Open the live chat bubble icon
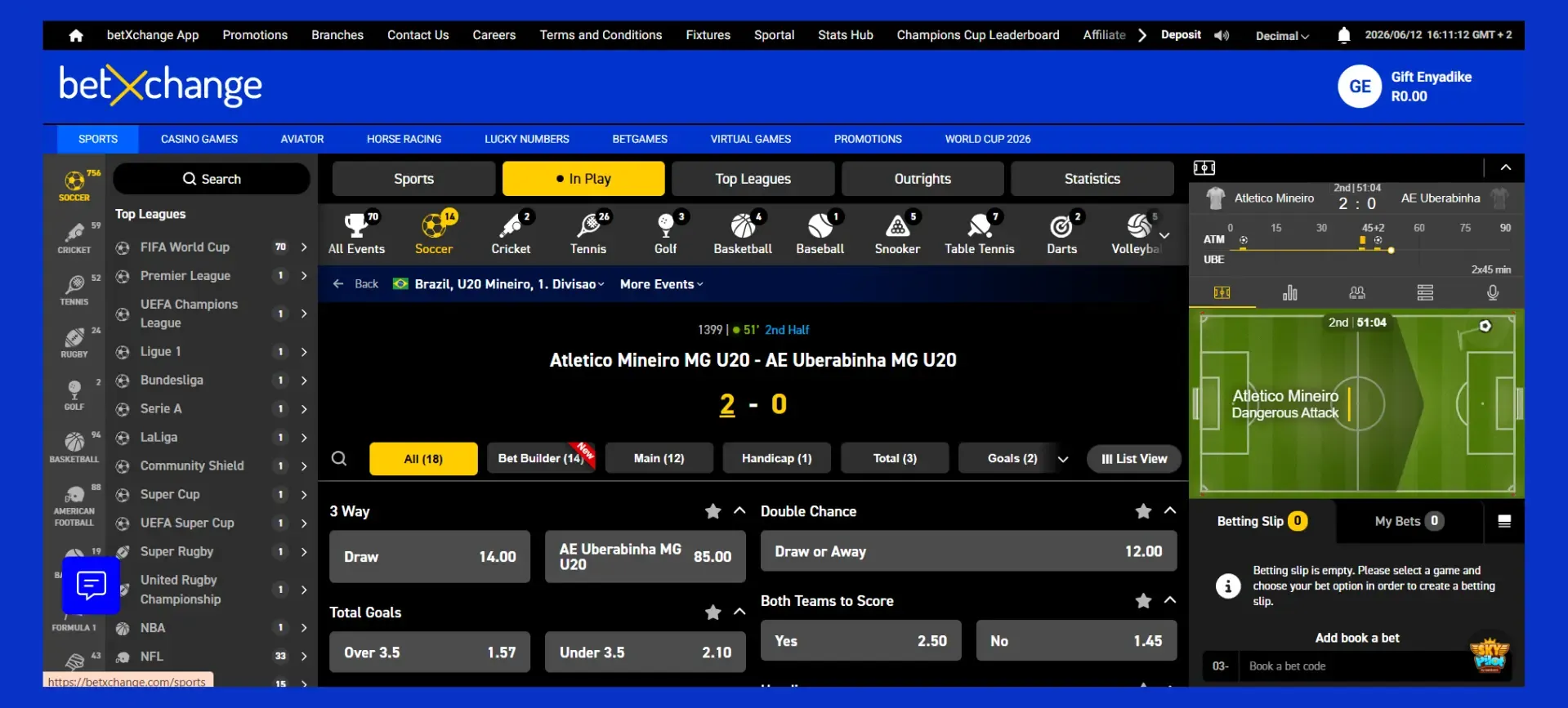This screenshot has width=1568, height=708. pos(91,585)
